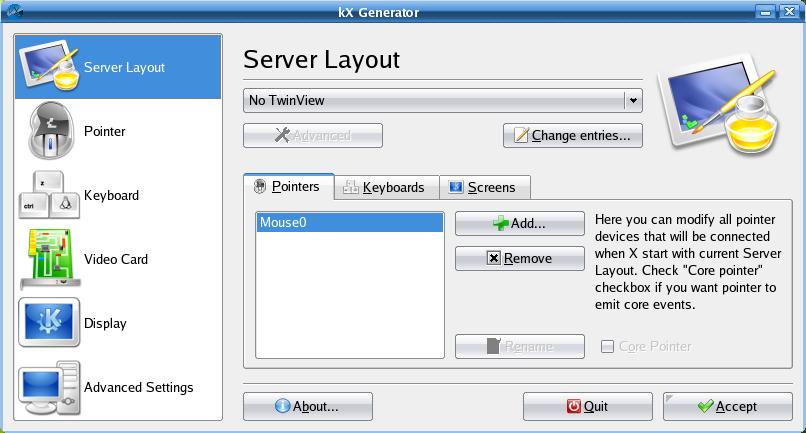This screenshot has width=806, height=433.
Task: Click the disabled Advanced button
Action: [313, 135]
